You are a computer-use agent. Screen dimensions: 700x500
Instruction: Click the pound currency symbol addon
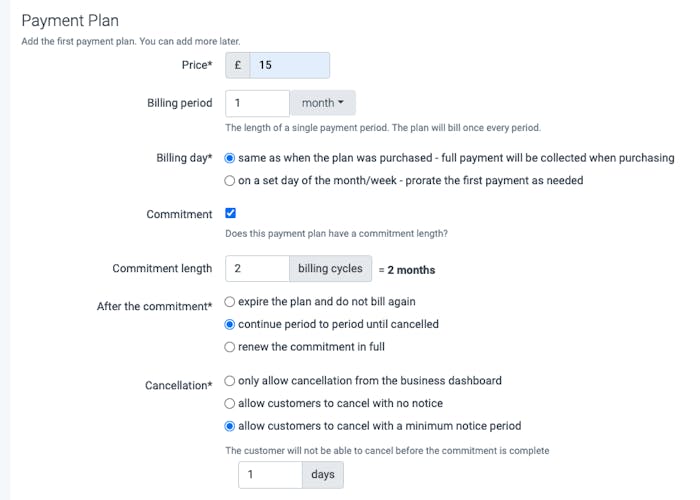click(237, 65)
